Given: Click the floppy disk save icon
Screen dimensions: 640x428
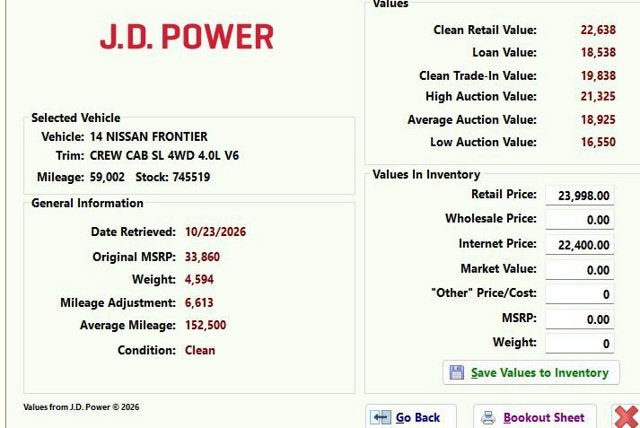Looking at the screenshot, I should [456, 373].
